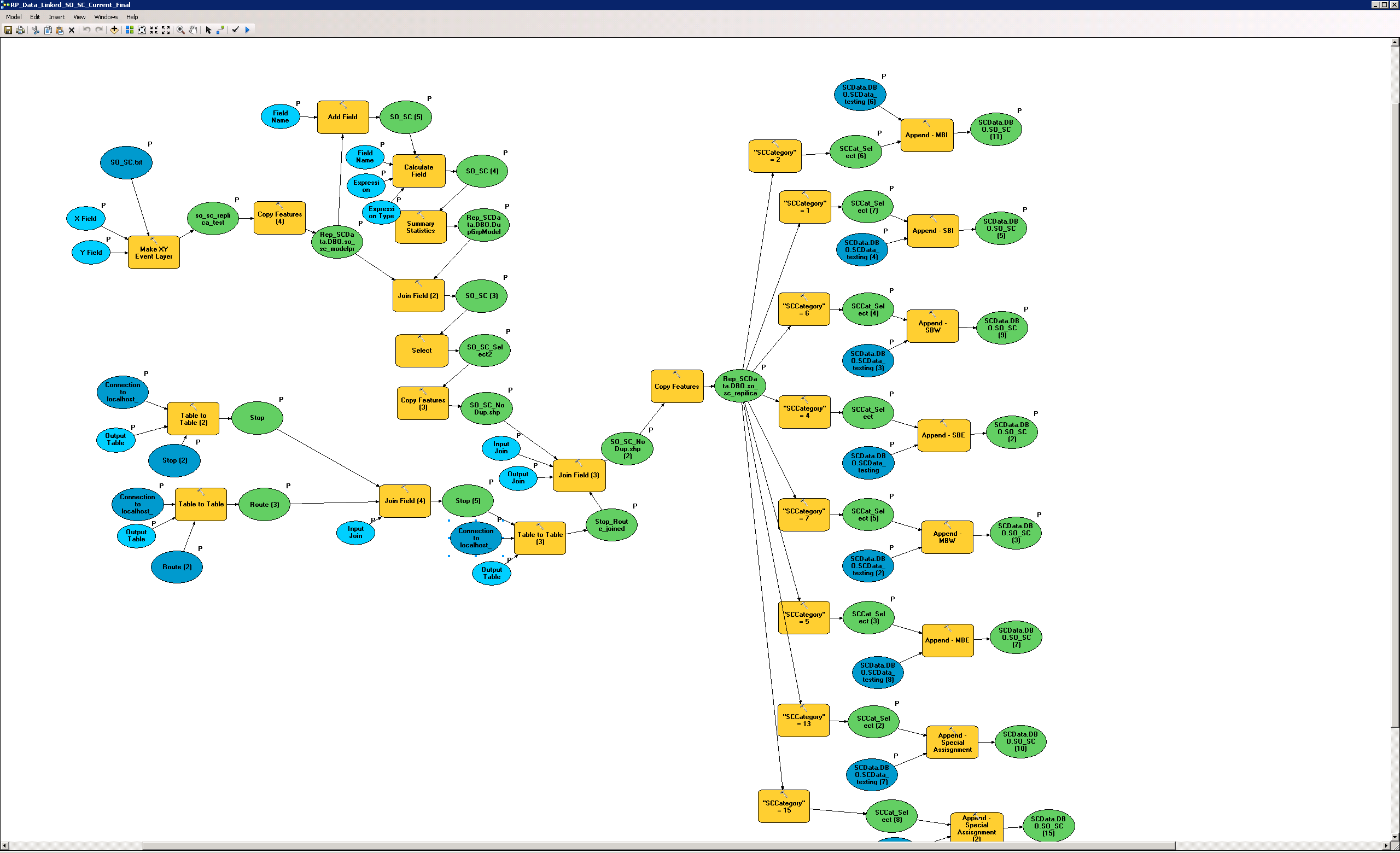This screenshot has width=1400, height=853.
Task: Select the Stop (2) input oval
Action: (x=174, y=460)
